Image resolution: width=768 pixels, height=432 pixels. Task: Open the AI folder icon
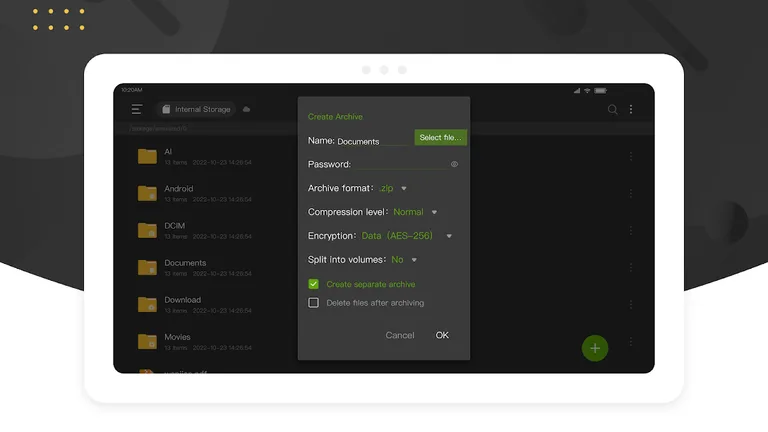[147, 156]
